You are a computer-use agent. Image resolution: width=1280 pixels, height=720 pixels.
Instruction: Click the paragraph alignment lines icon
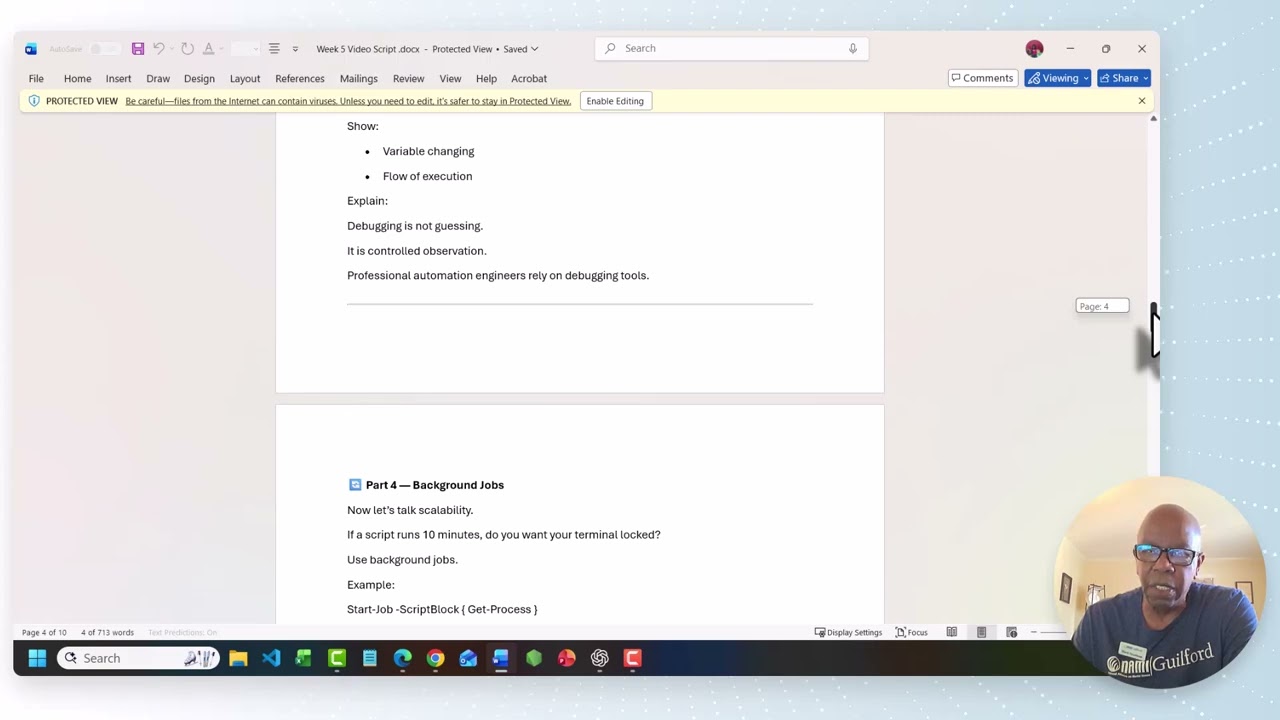274,49
